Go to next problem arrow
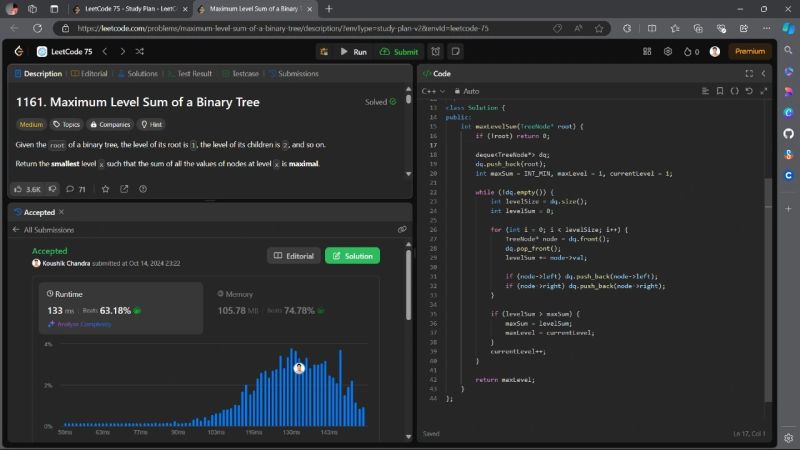This screenshot has width=800, height=450. (x=122, y=52)
